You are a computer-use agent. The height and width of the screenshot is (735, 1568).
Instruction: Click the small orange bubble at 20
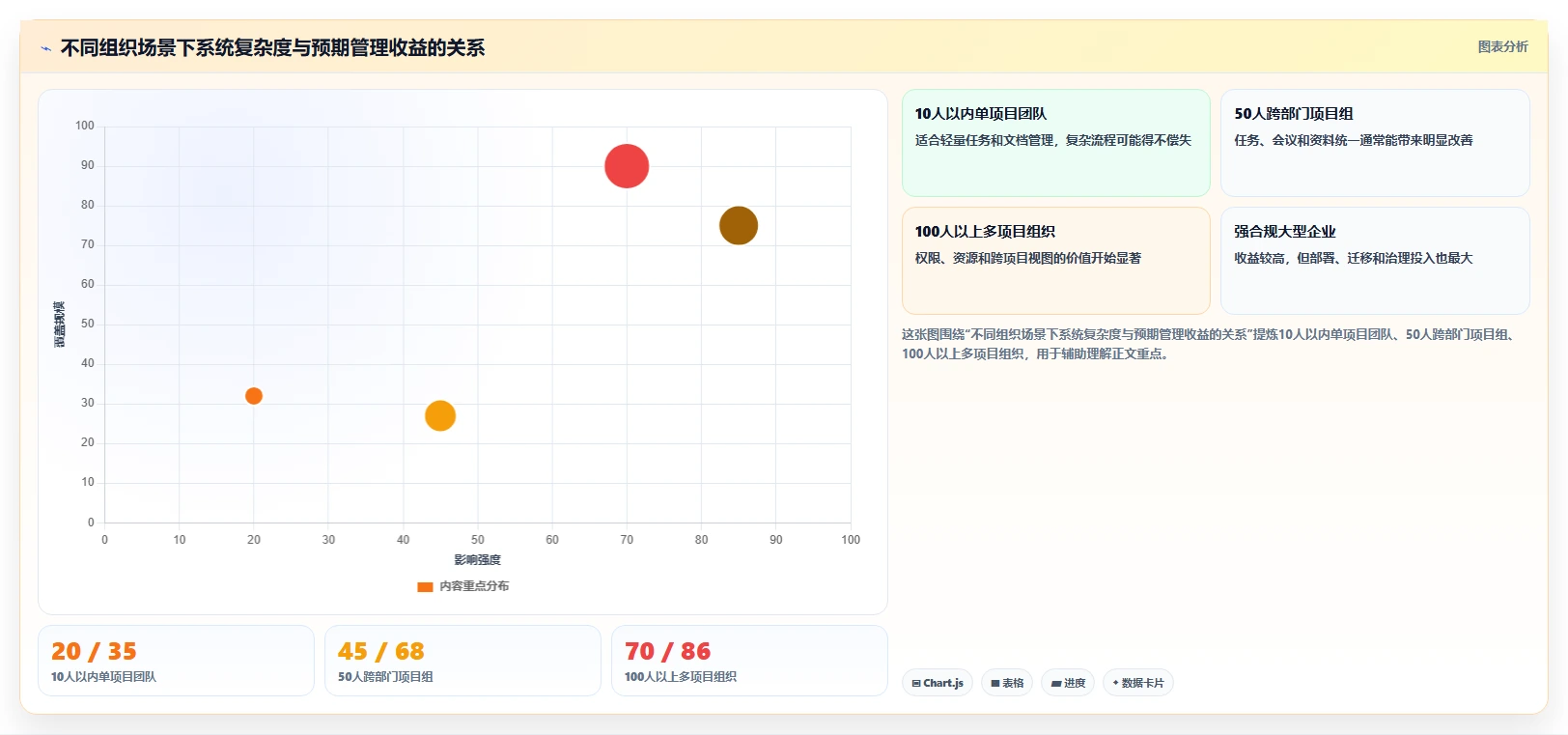pos(254,396)
